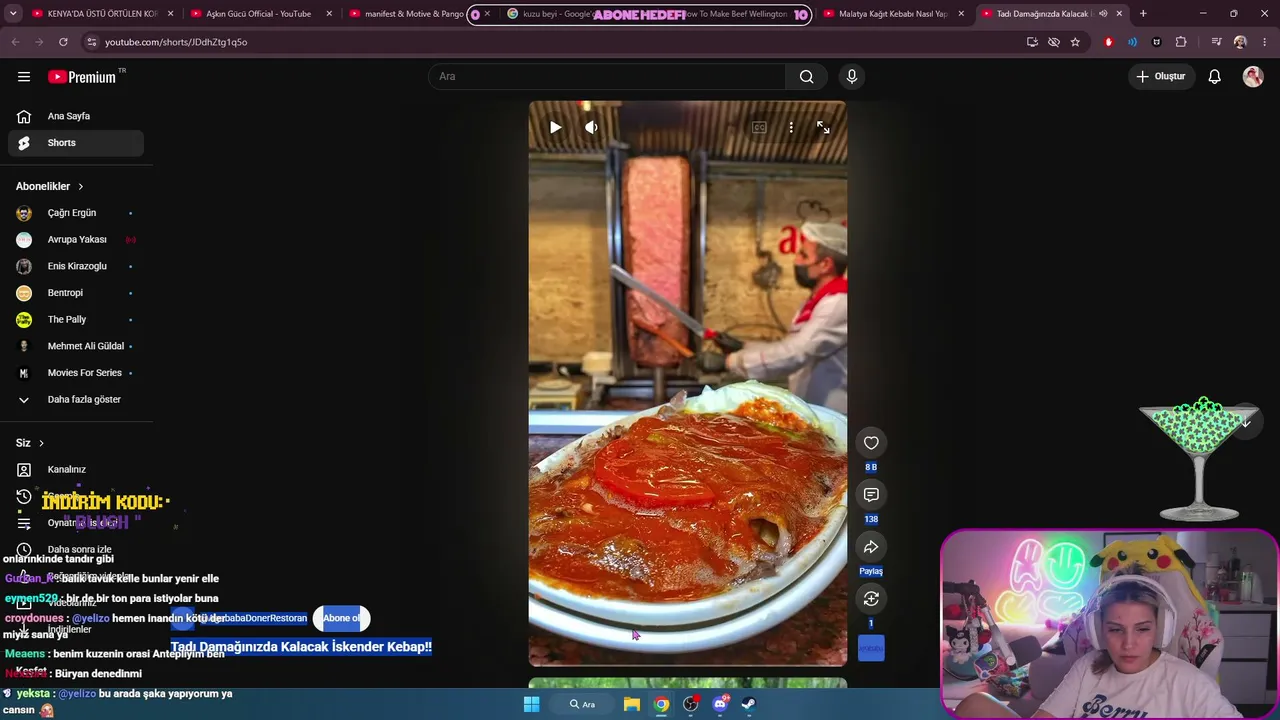Open Discord from the taskbar
This screenshot has width=1280, height=720.
(x=720, y=704)
